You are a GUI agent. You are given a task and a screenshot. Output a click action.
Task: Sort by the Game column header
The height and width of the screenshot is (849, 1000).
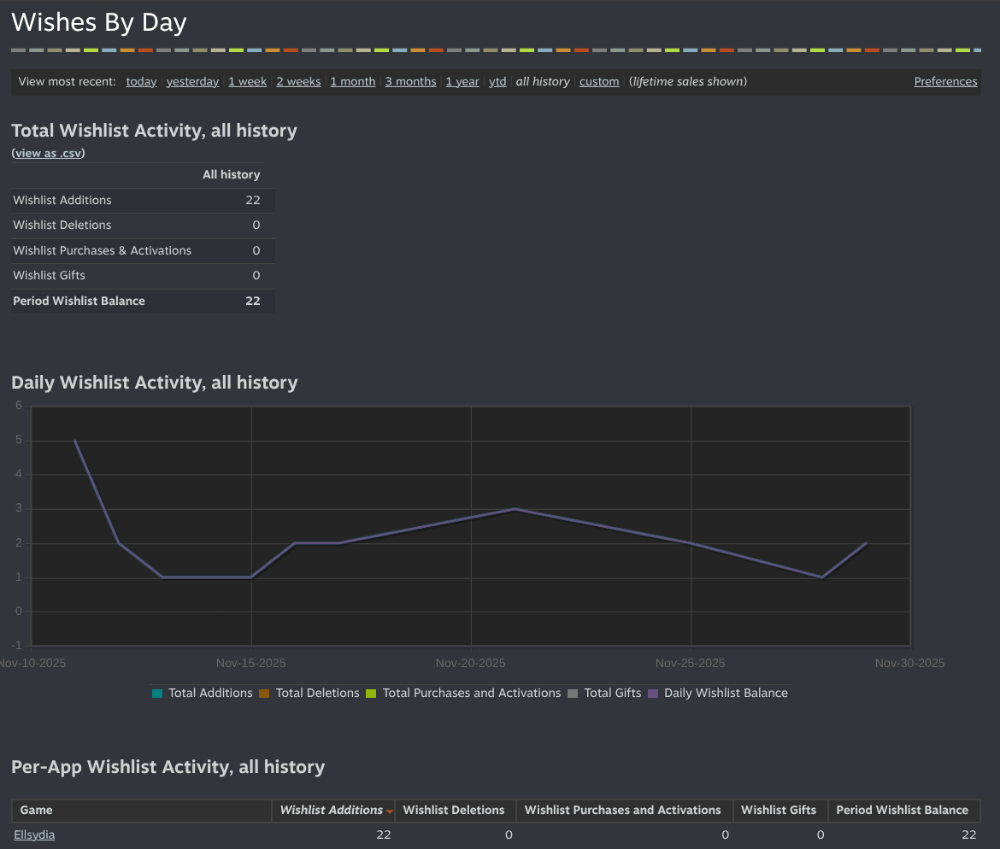tap(37, 810)
